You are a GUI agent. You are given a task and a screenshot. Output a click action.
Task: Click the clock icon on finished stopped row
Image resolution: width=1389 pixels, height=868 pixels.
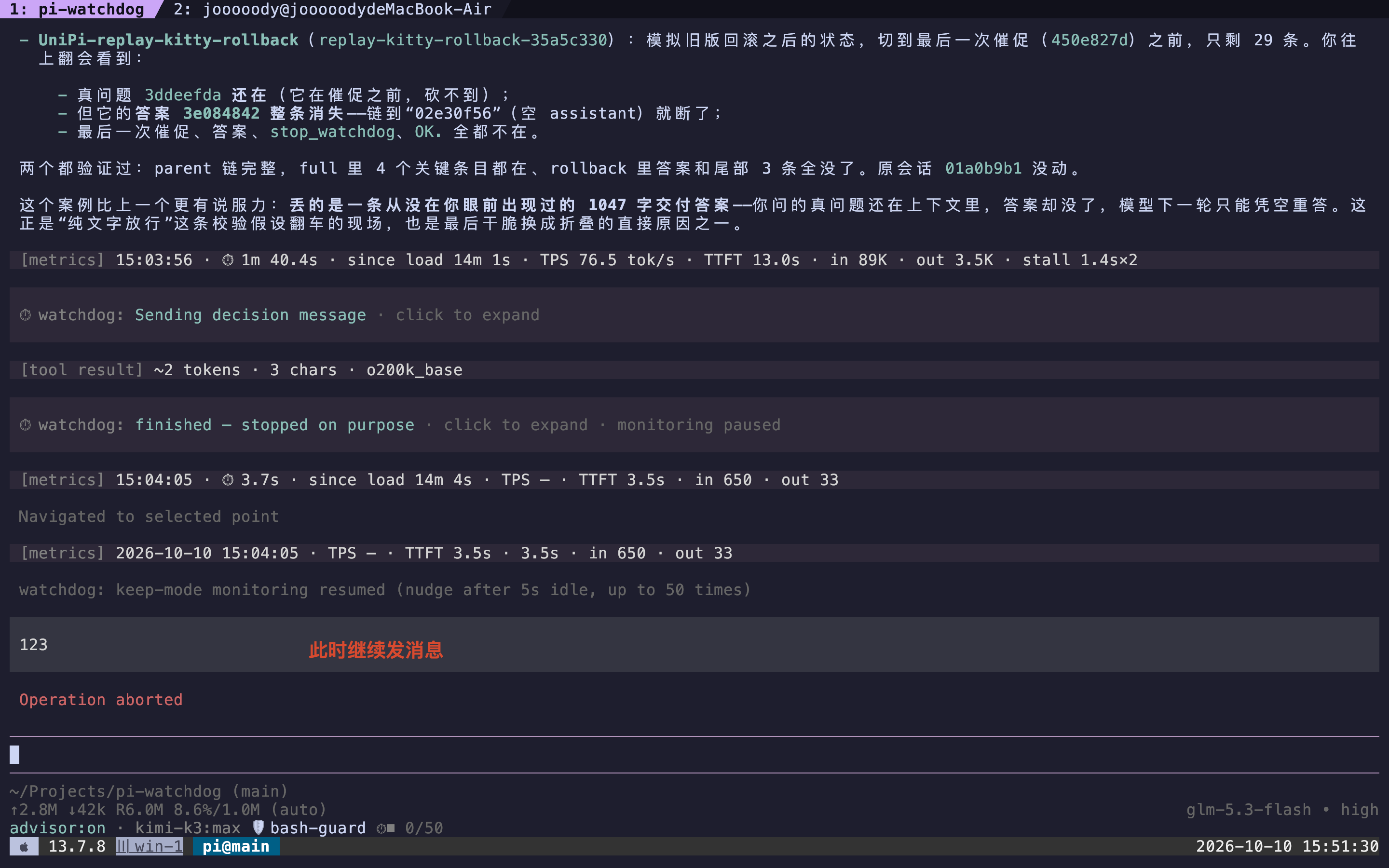coord(25,425)
